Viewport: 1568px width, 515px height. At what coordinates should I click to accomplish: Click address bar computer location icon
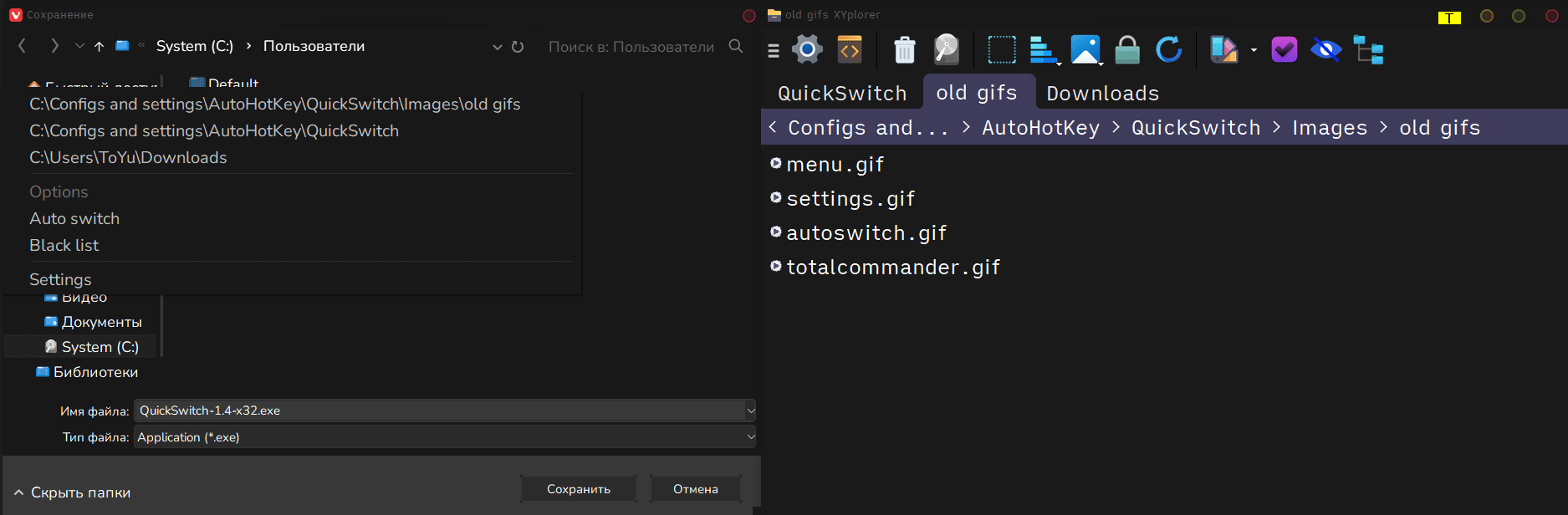122,46
